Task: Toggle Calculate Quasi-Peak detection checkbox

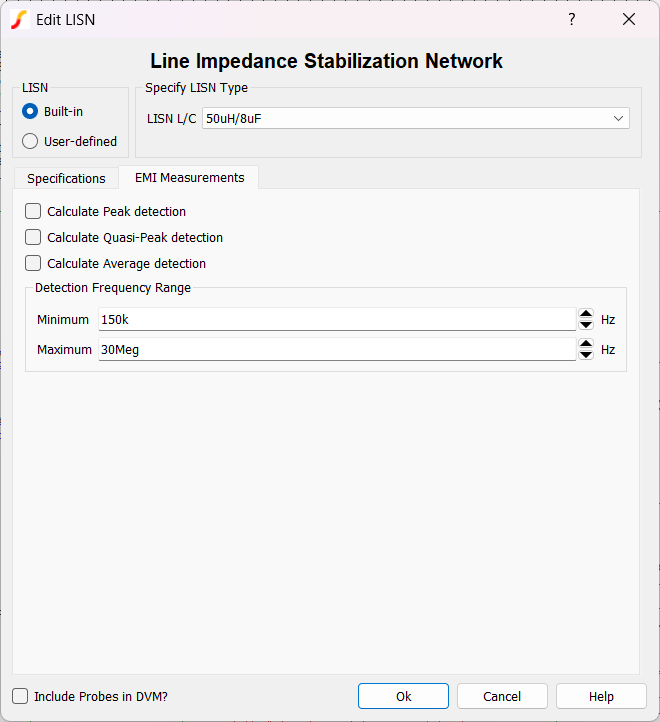Action: point(33,238)
